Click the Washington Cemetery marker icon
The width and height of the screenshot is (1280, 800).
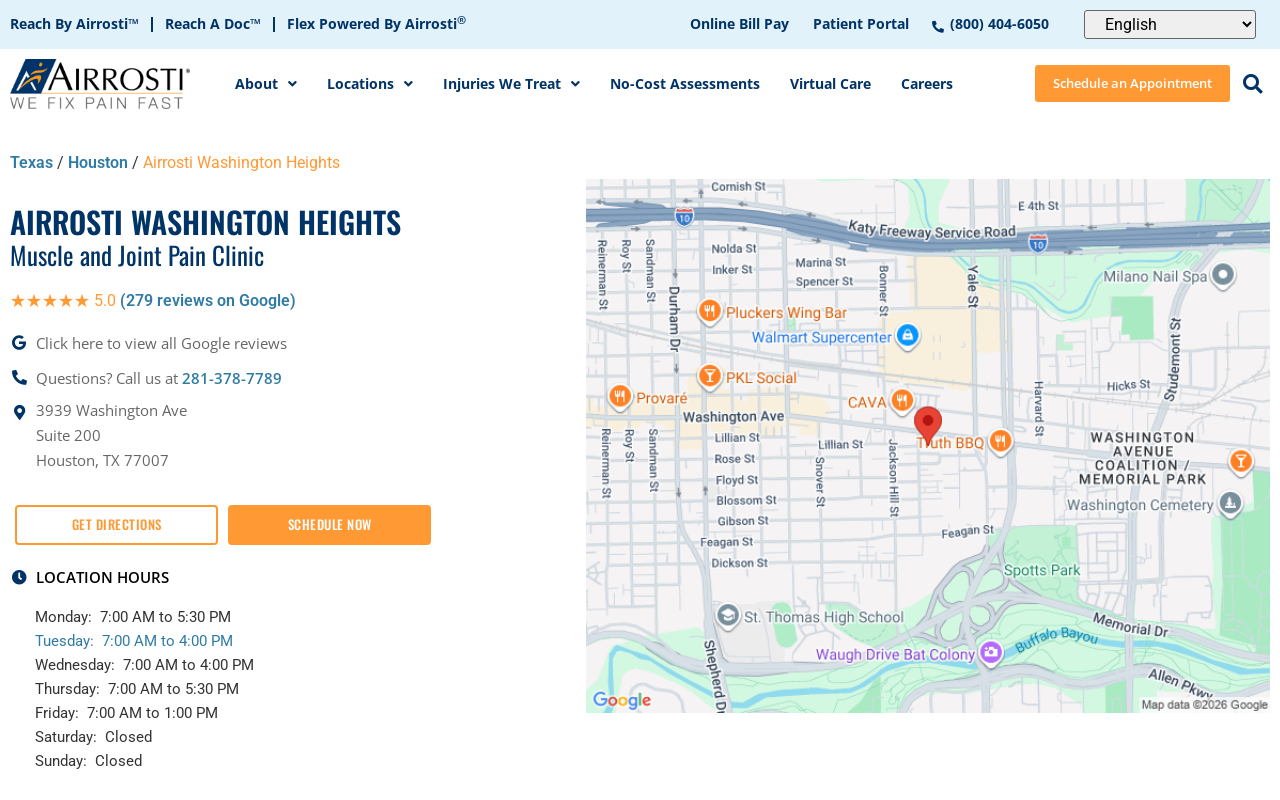1231,503
